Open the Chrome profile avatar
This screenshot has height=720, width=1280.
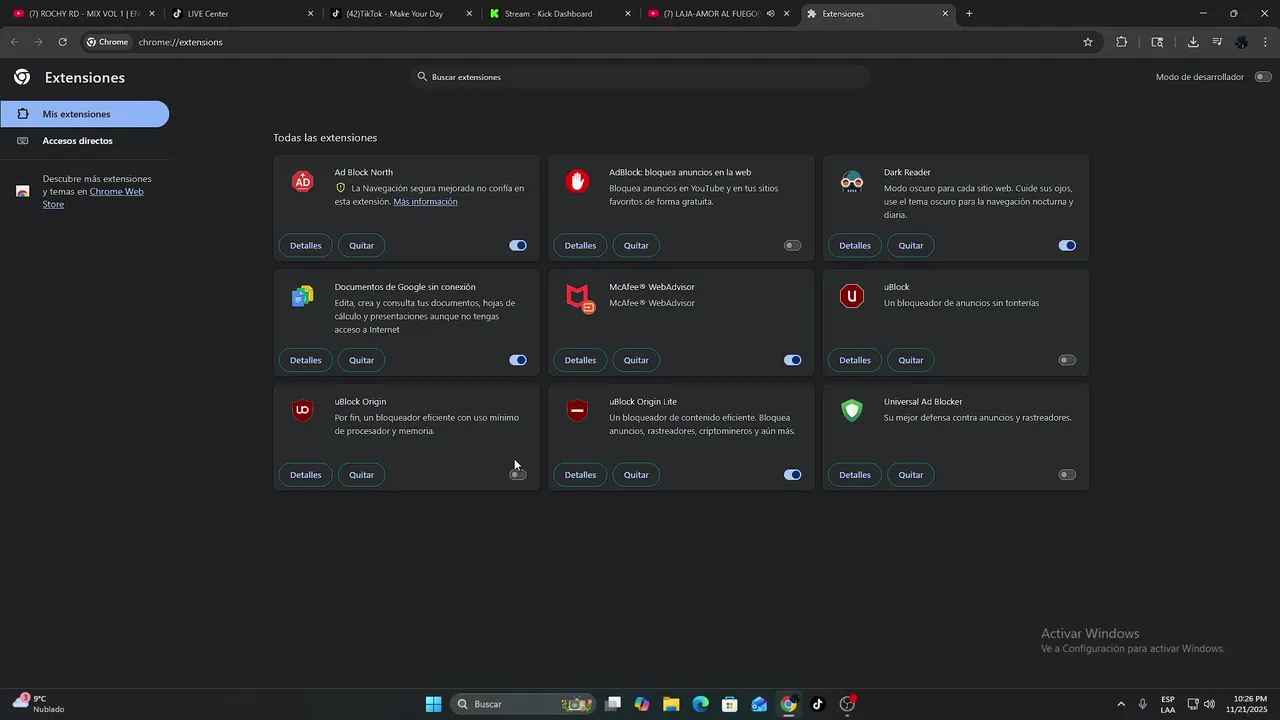pos(1242,42)
